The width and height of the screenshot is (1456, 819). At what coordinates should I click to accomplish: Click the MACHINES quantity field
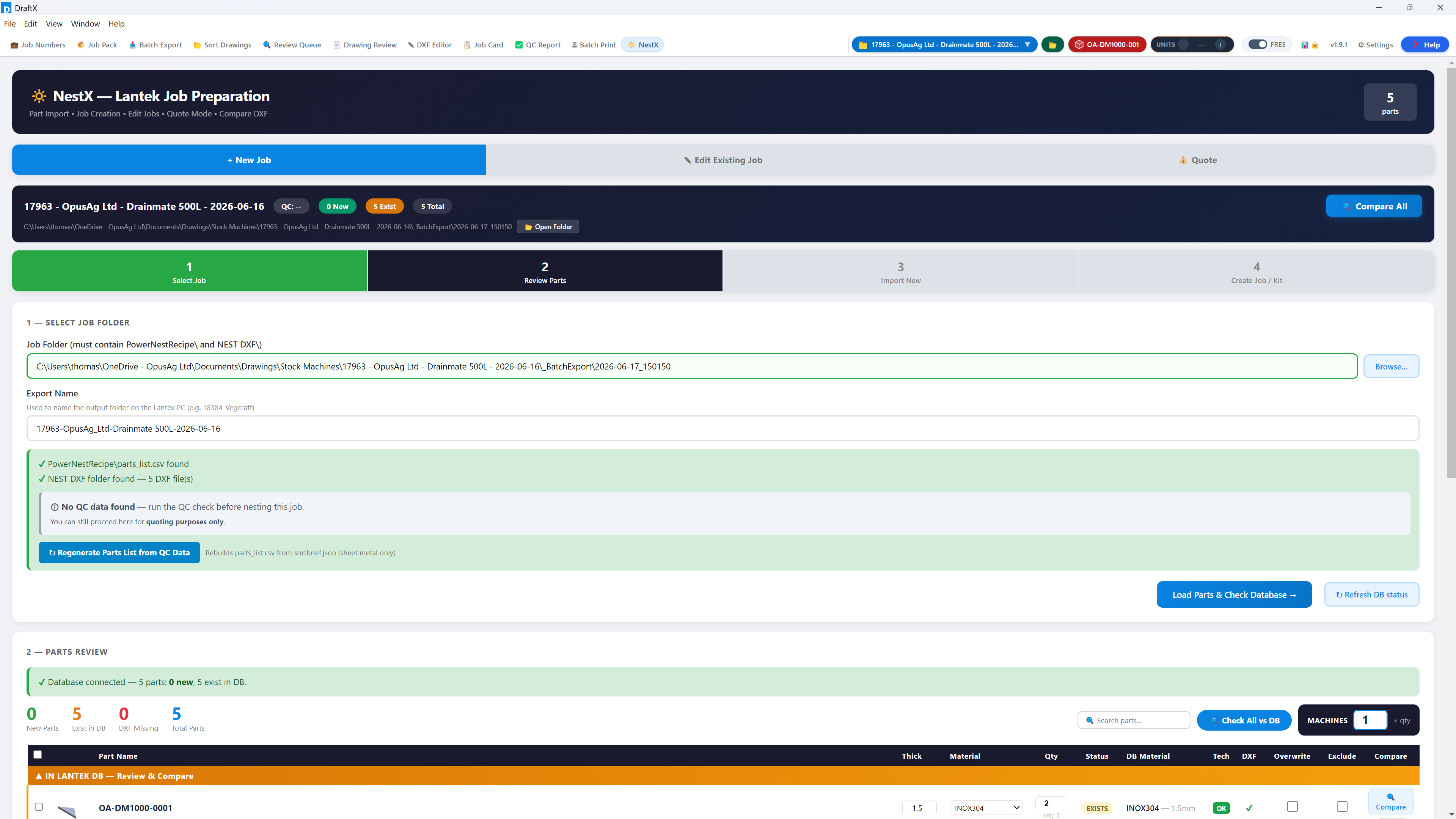coord(1370,720)
